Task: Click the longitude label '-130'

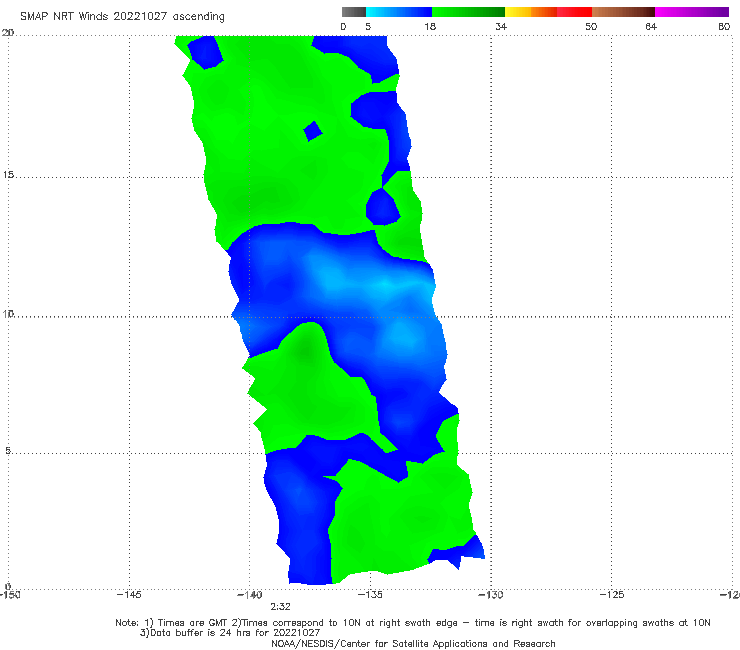Action: (491, 594)
